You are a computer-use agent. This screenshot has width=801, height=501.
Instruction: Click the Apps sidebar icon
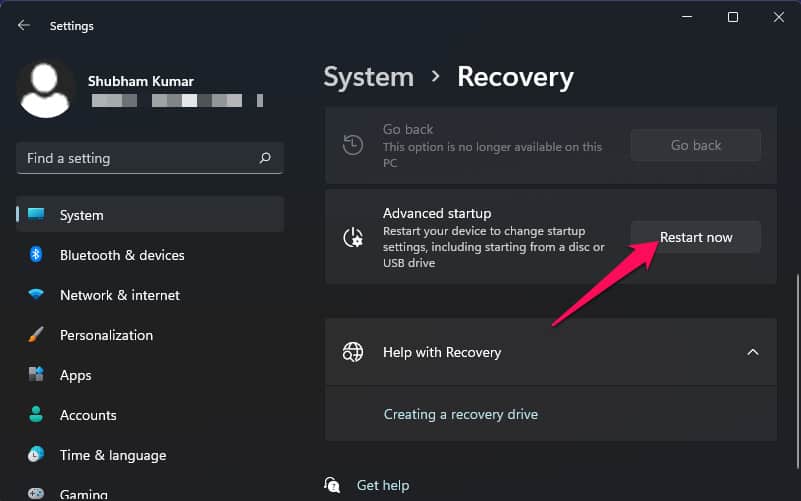[36, 375]
